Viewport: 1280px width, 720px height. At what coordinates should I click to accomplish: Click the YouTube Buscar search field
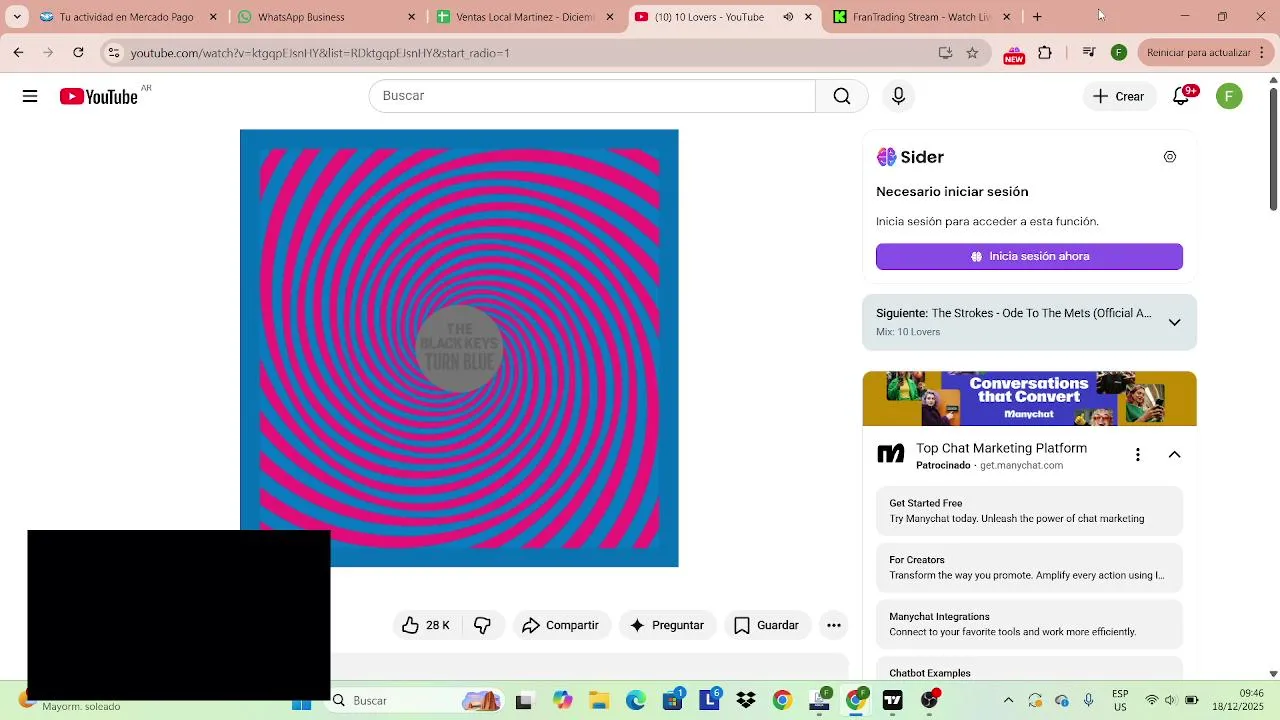pyautogui.click(x=592, y=96)
